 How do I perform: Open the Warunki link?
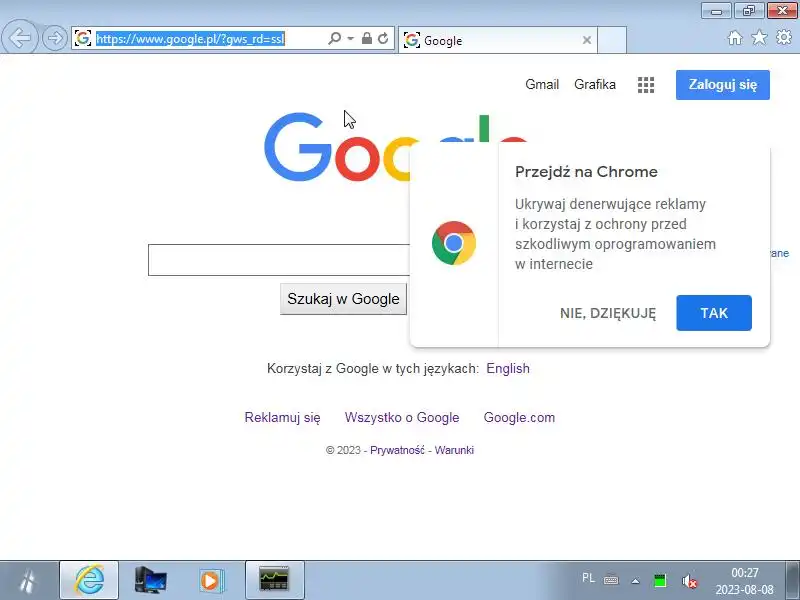[454, 450]
